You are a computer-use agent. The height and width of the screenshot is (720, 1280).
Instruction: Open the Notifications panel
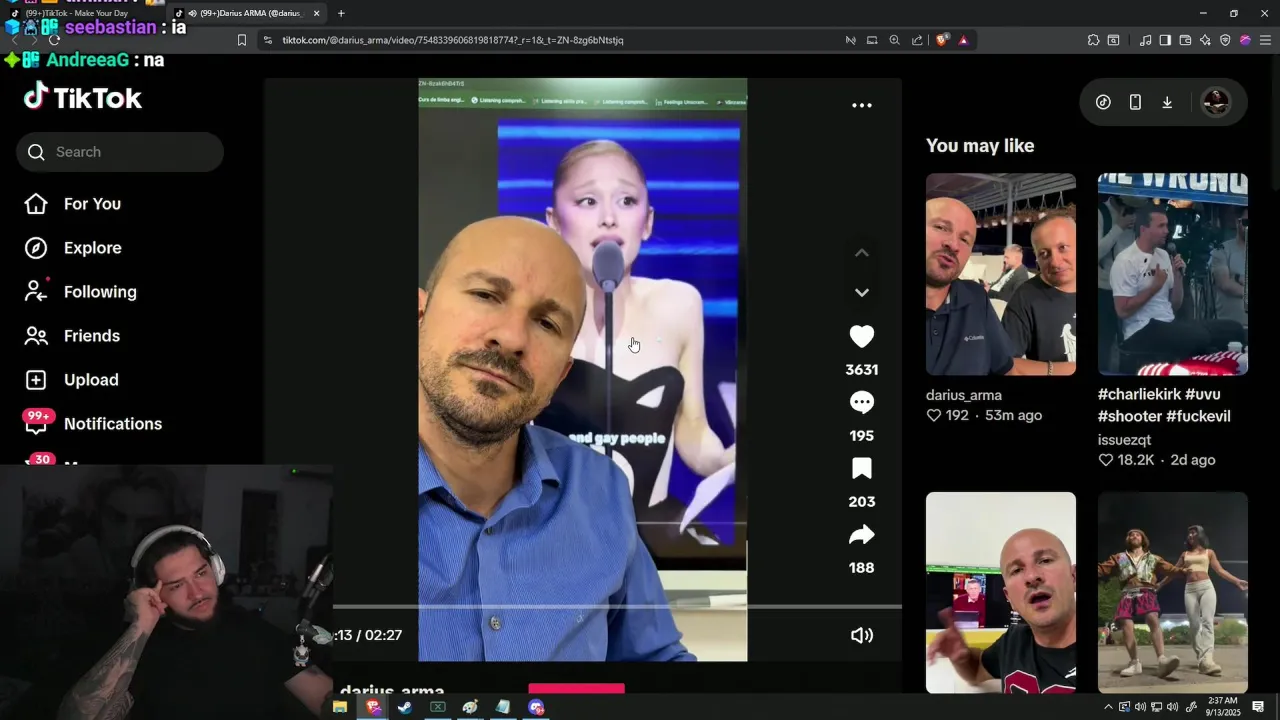pyautogui.click(x=92, y=424)
